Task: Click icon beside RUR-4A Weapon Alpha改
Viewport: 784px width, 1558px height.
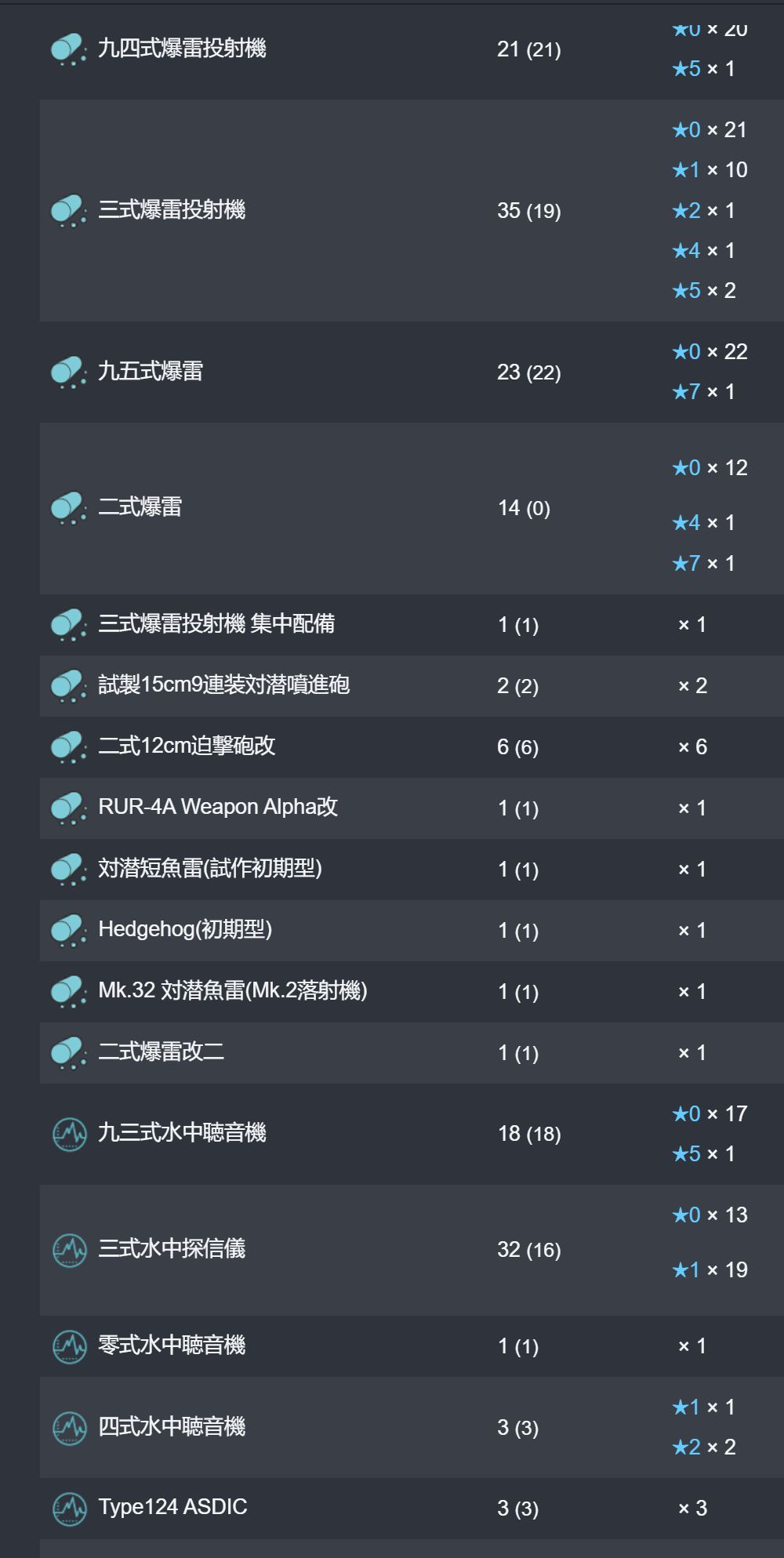Action: point(69,808)
